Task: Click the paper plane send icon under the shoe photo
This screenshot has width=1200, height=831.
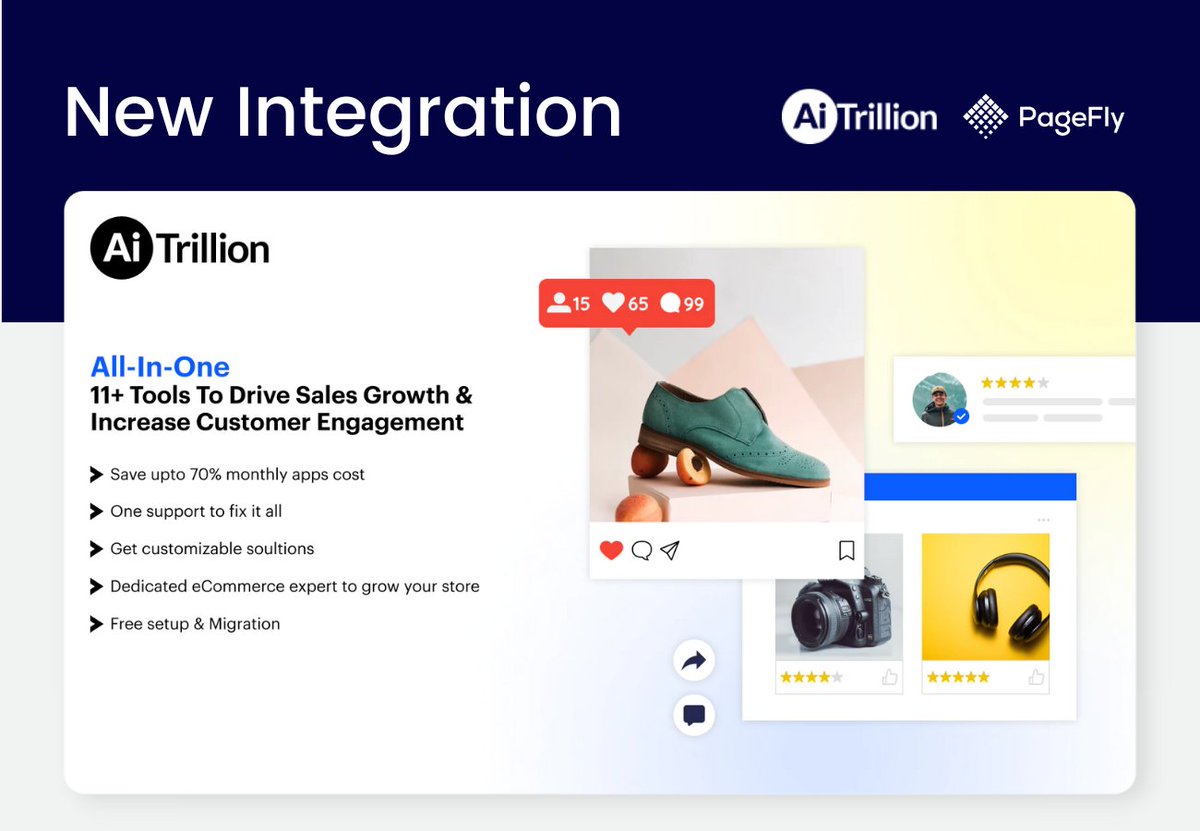Action: pyautogui.click(x=670, y=550)
